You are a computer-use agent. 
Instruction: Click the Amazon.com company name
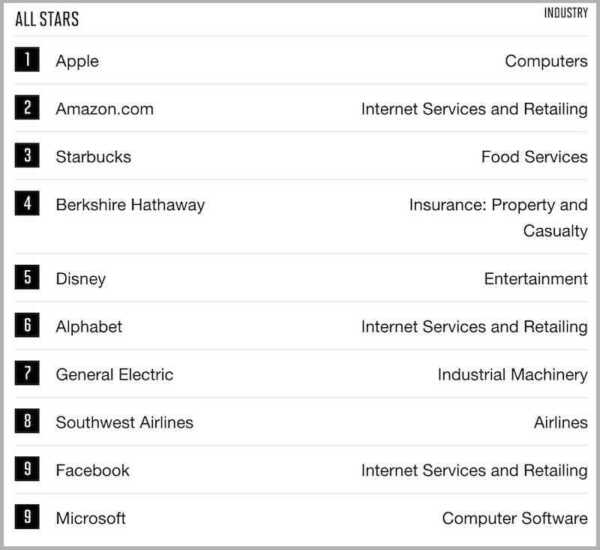pos(104,109)
